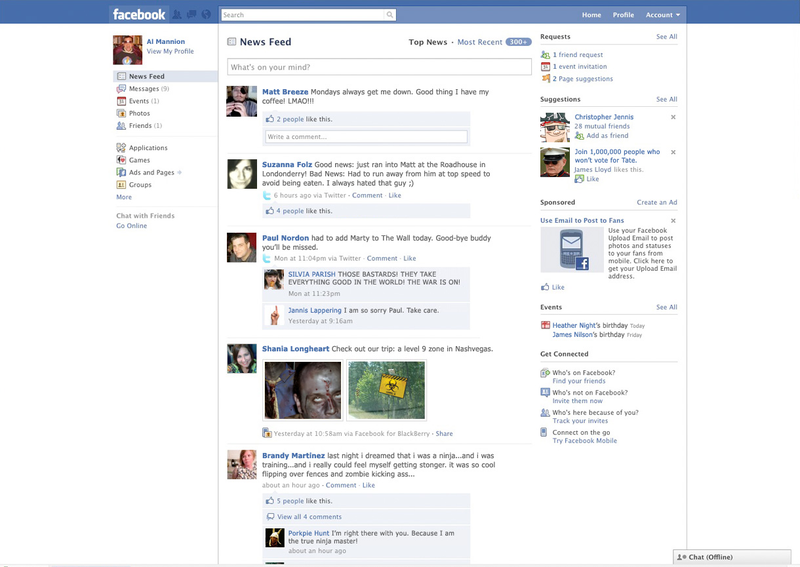This screenshot has width=800, height=567.
Task: Click Track your invites link
Action: coord(580,421)
